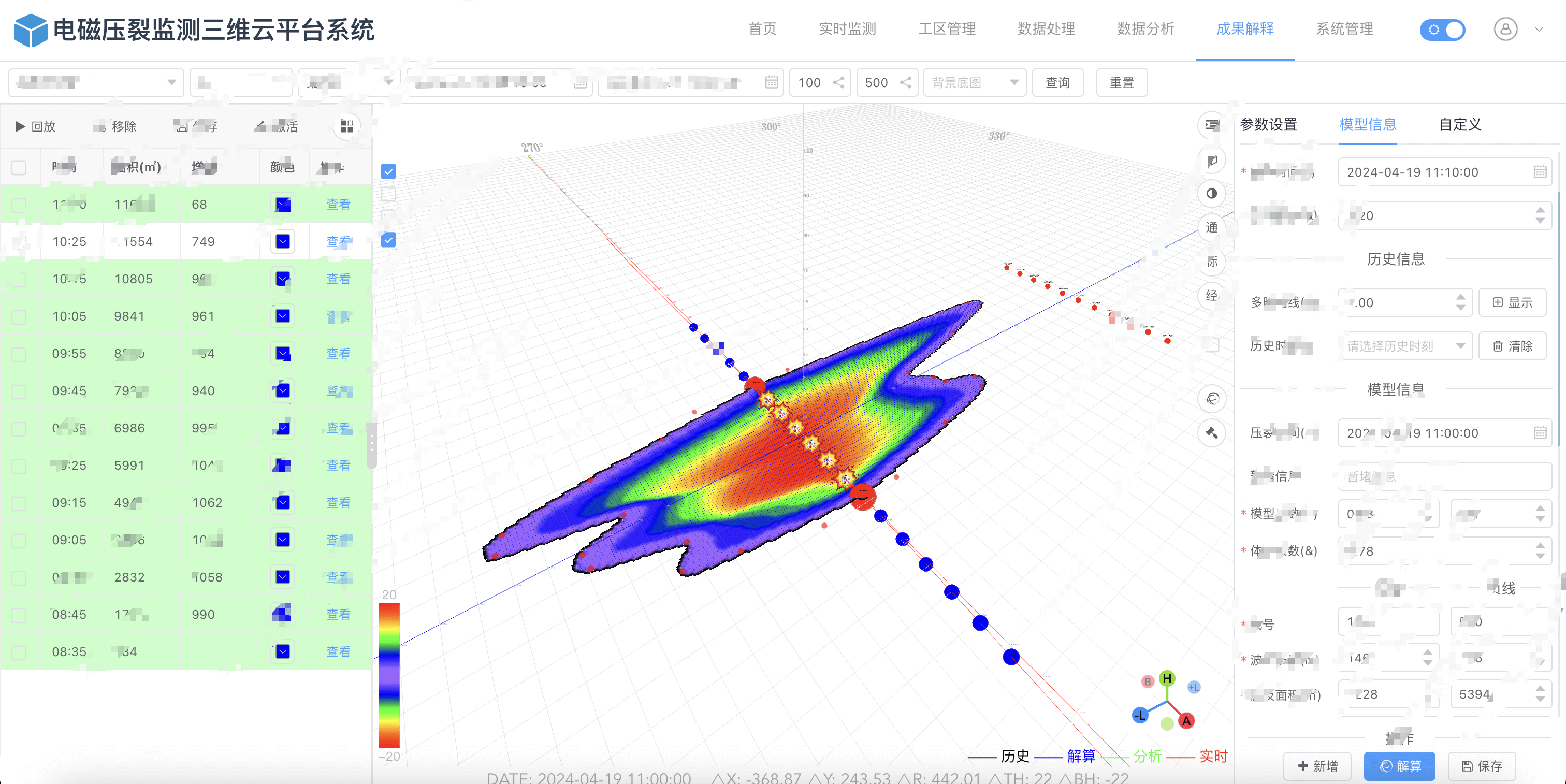Click the 新增 add button
The width and height of the screenshot is (1566, 784).
click(1317, 766)
